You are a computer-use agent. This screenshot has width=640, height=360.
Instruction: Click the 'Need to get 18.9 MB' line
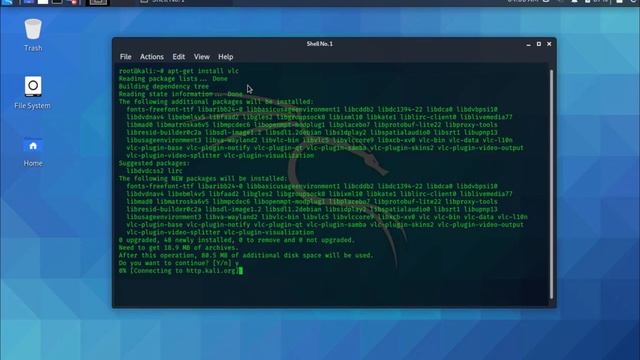point(178,248)
